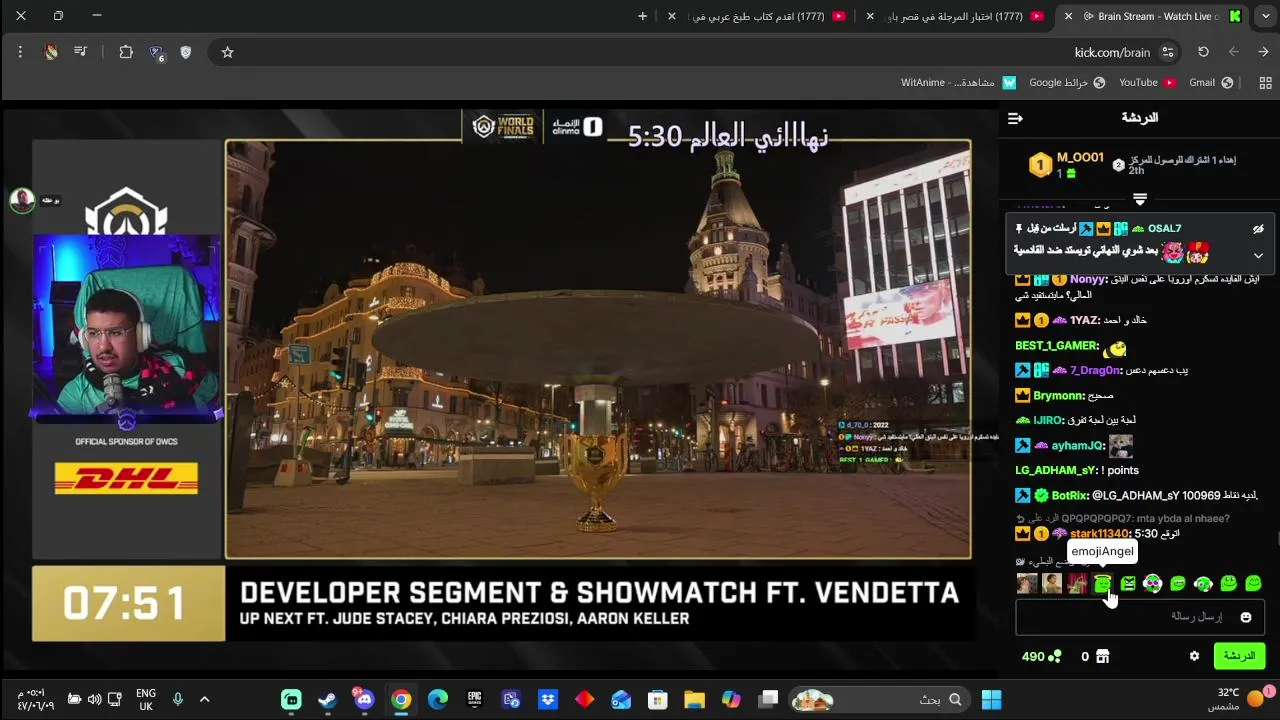Open a new browser tab
This screenshot has width=1280, height=720.
[642, 16]
